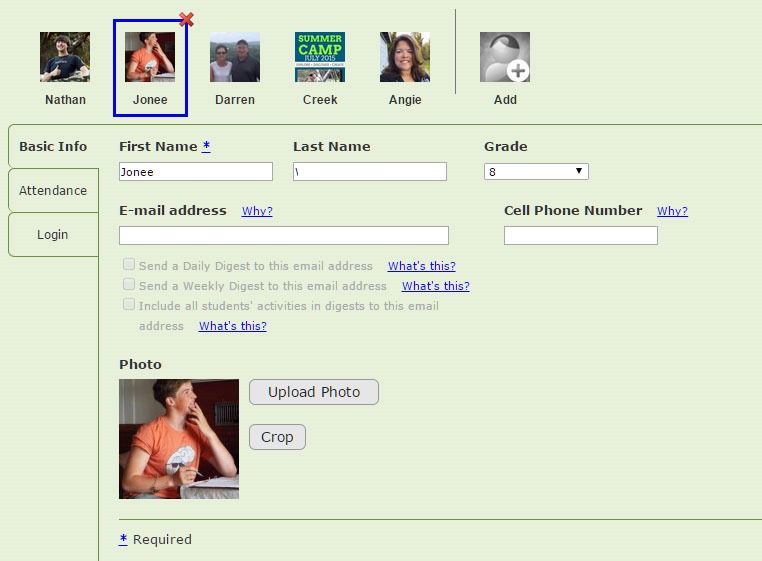Select Jonee's avatar thumbnail
Image resolution: width=762 pixels, height=561 pixels.
coord(150,57)
